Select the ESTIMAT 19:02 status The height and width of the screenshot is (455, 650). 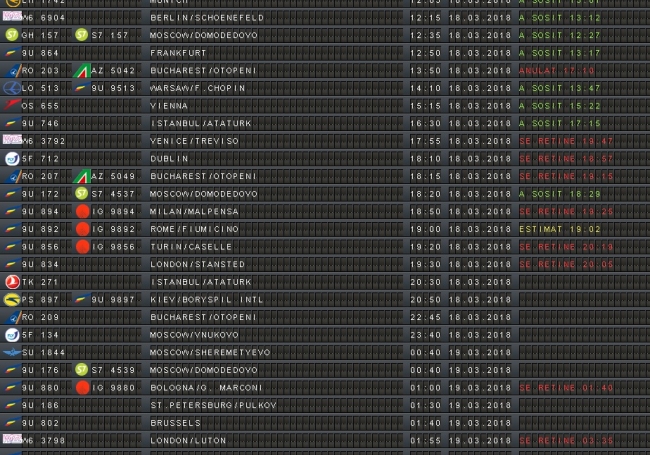560,229
